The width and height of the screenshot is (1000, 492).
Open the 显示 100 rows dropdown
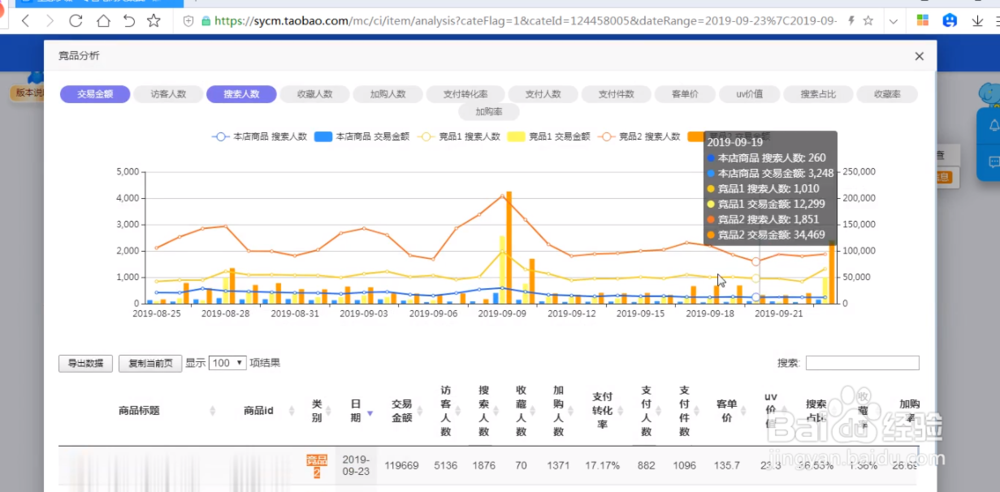[228, 362]
